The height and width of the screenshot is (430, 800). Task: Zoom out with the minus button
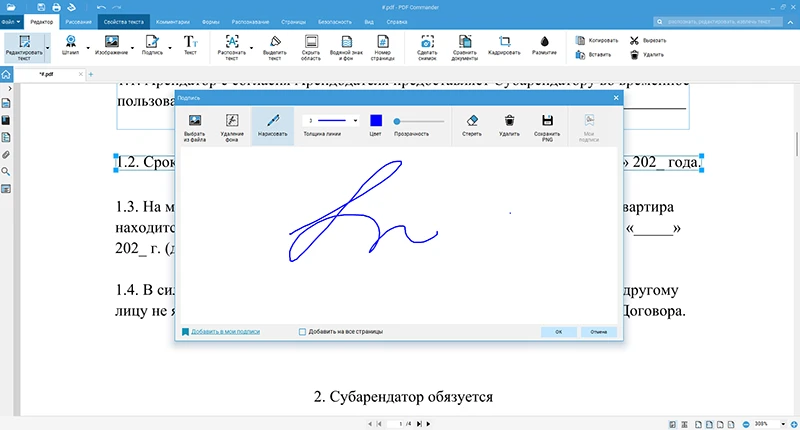746,424
